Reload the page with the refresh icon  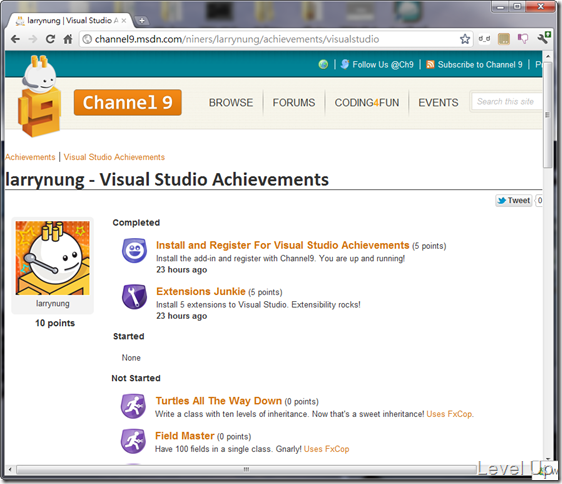(x=51, y=39)
